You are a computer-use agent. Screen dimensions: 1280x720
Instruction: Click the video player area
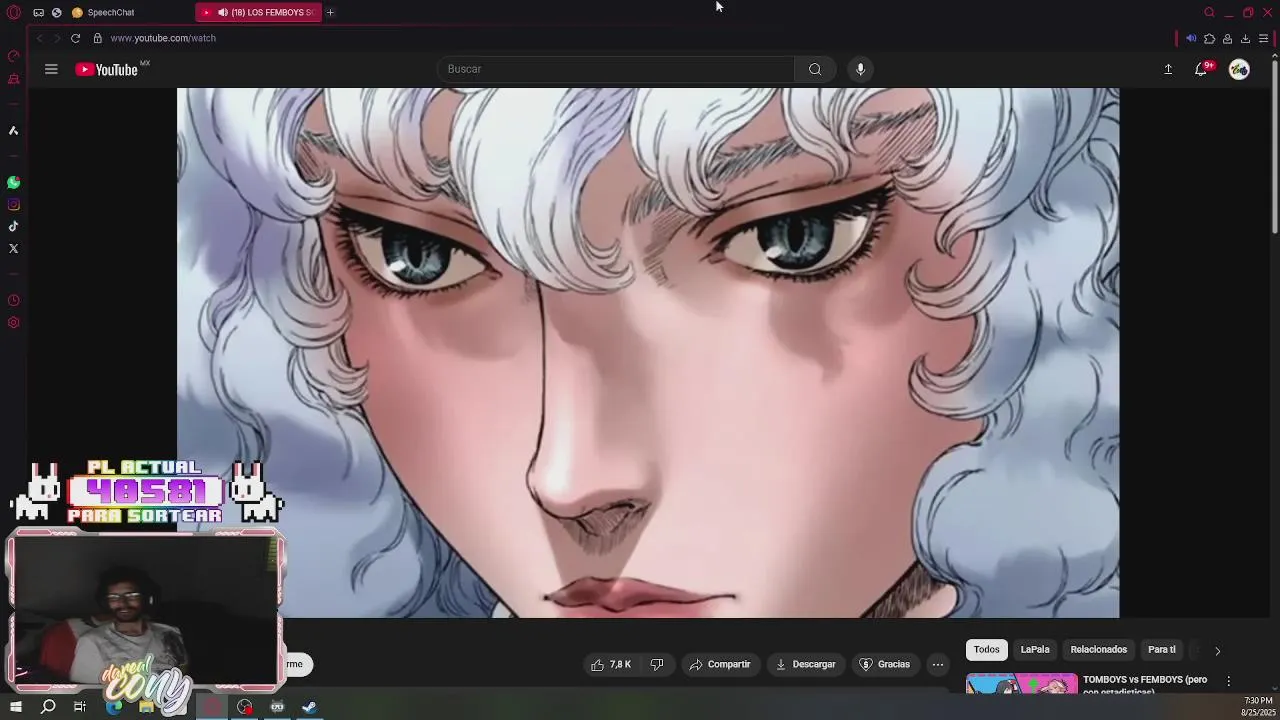pyautogui.click(x=648, y=353)
